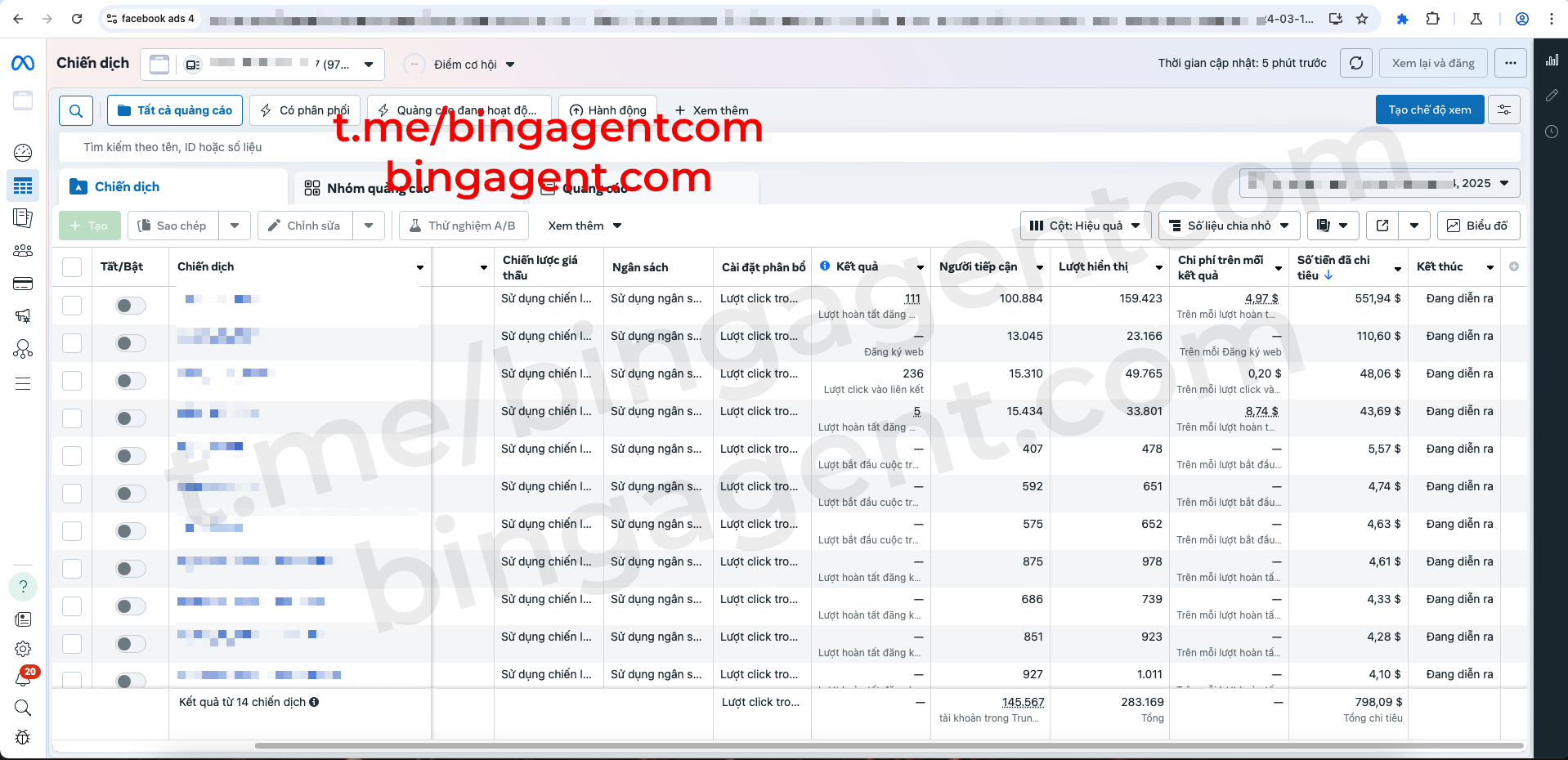Image resolution: width=1568 pixels, height=760 pixels.
Task: Bookmark this page with the star icon
Action: click(x=1362, y=18)
